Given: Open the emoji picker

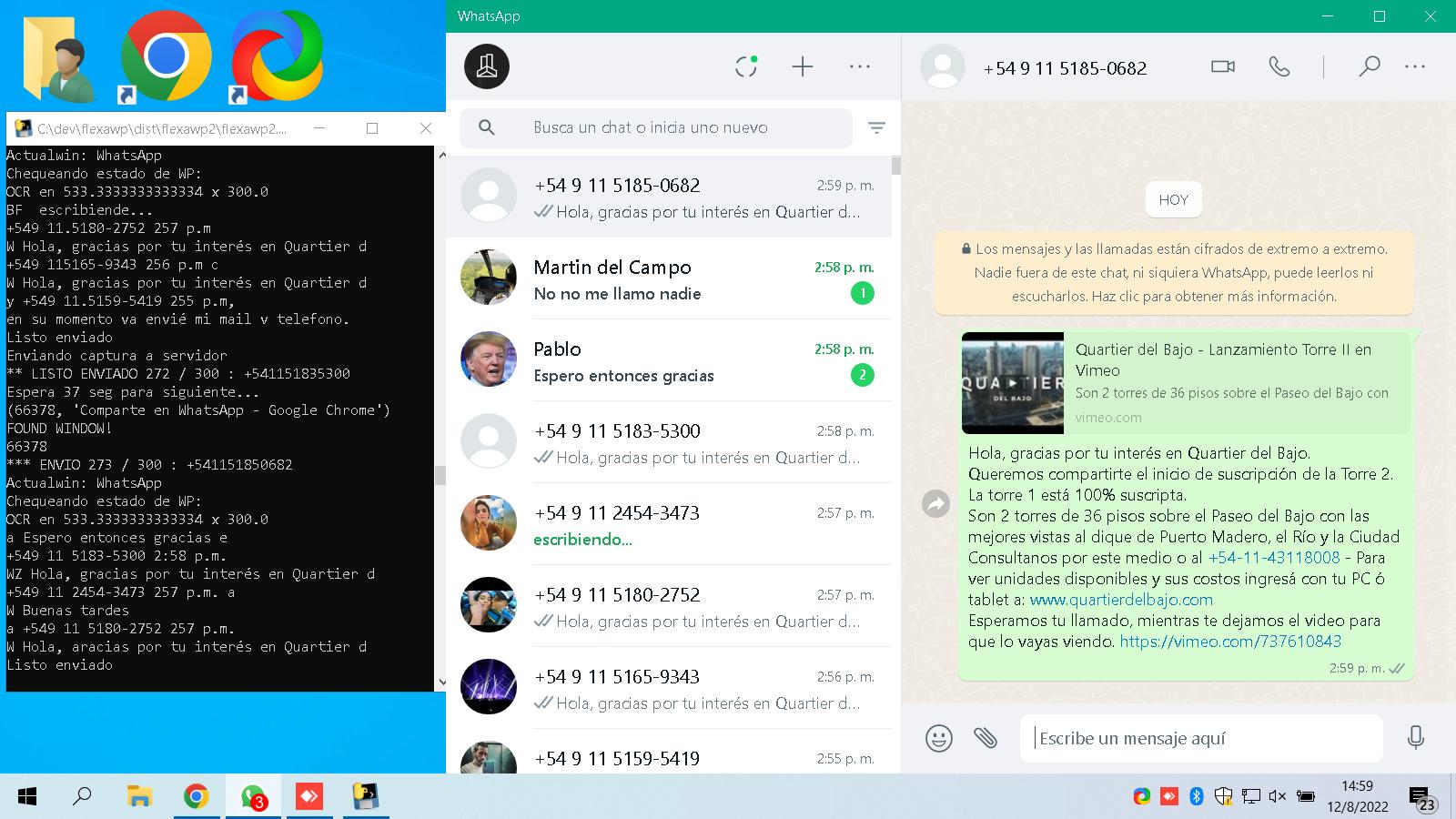Looking at the screenshot, I should coord(938,737).
